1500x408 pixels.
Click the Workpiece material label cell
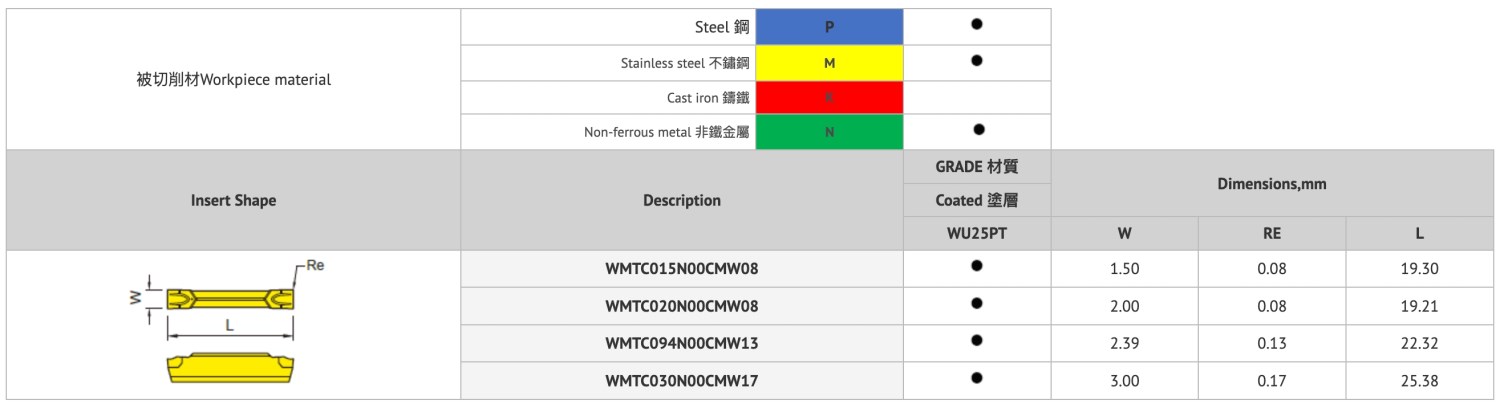coord(233,80)
